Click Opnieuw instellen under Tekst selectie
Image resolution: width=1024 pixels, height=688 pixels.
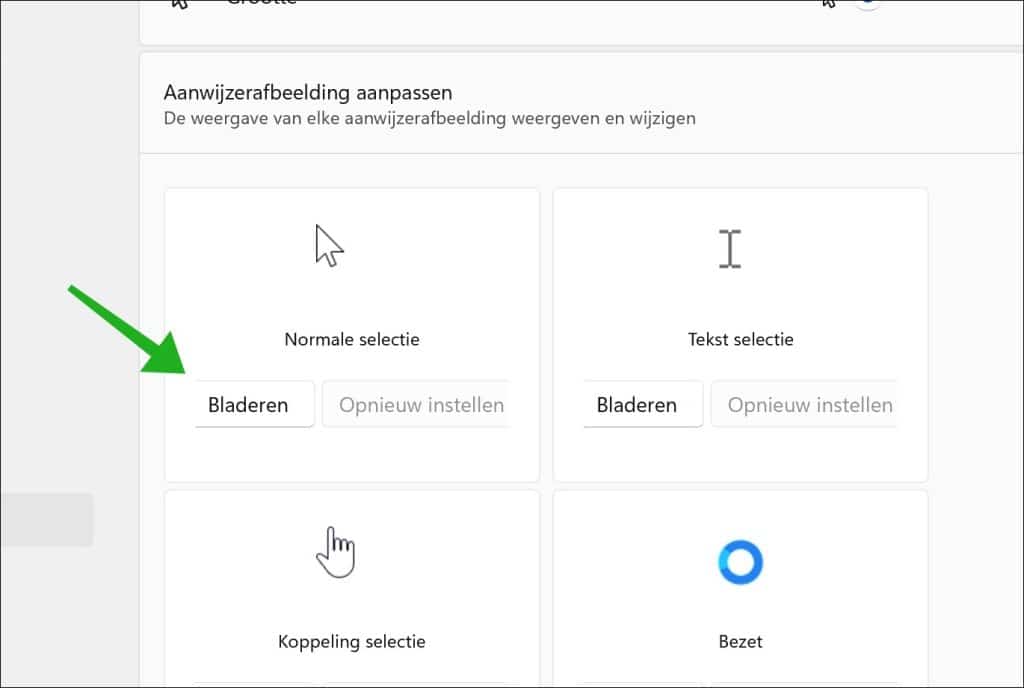click(809, 404)
